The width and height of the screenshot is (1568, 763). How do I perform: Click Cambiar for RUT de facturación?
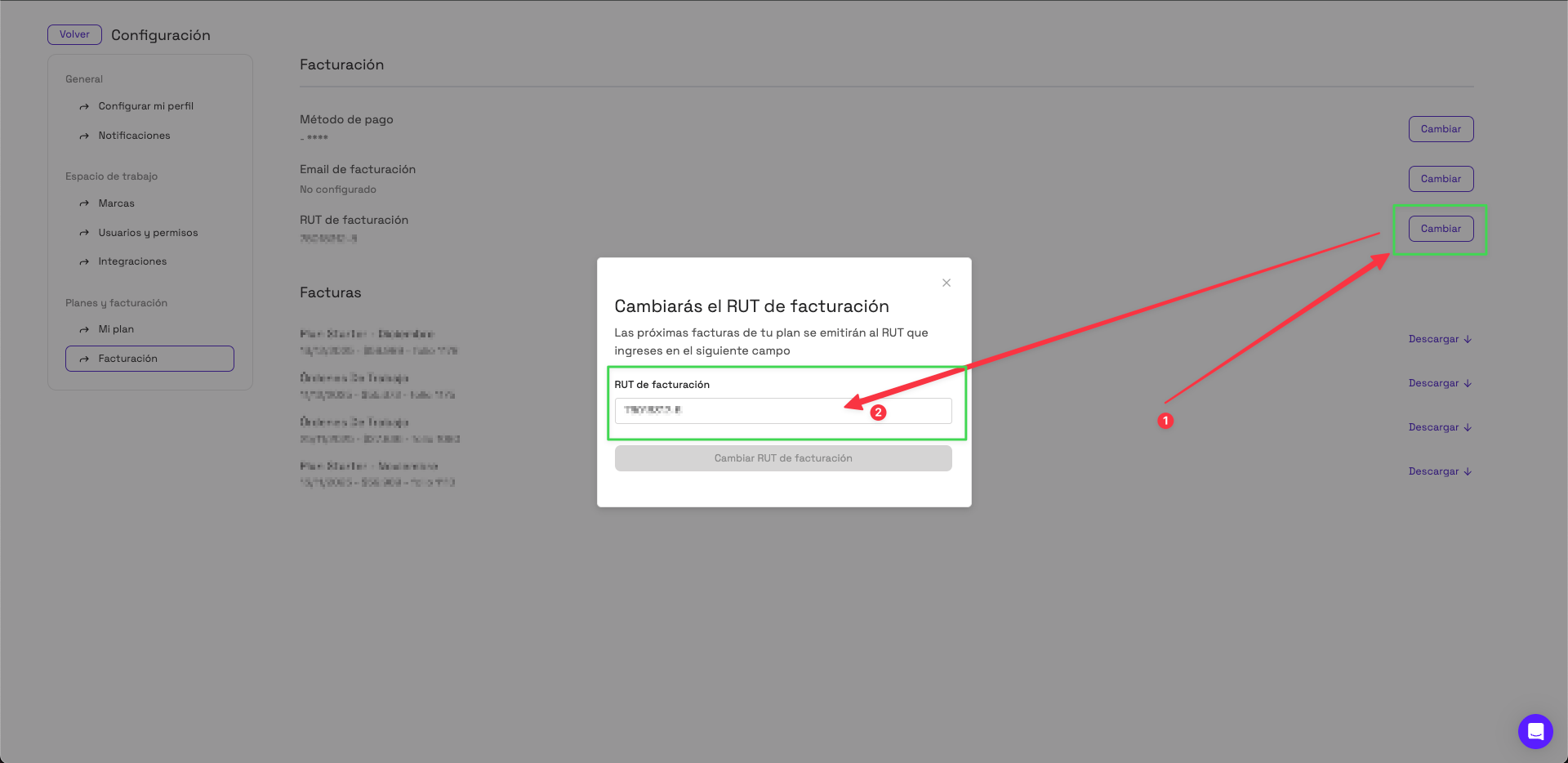tap(1441, 229)
